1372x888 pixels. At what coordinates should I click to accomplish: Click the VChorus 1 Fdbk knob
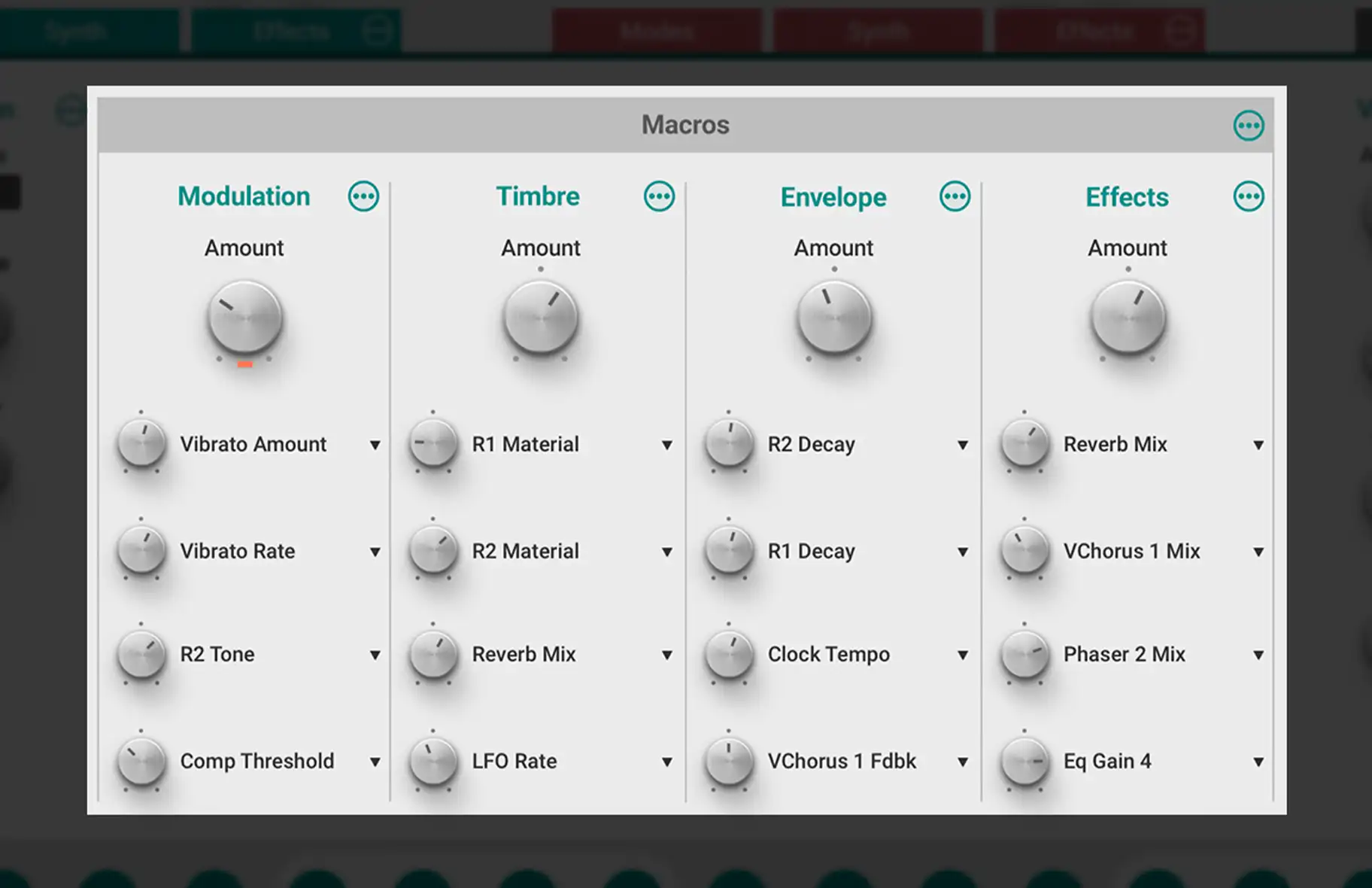point(728,761)
